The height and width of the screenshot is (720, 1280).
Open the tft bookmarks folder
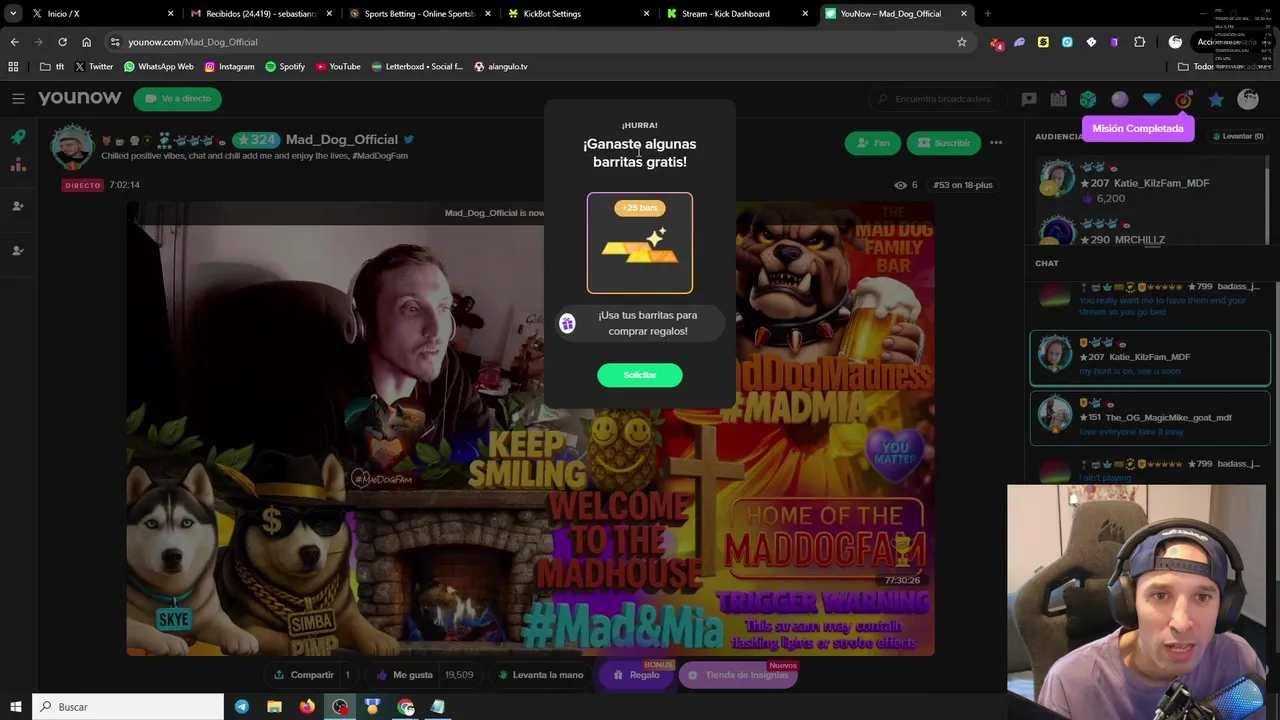tap(52, 67)
